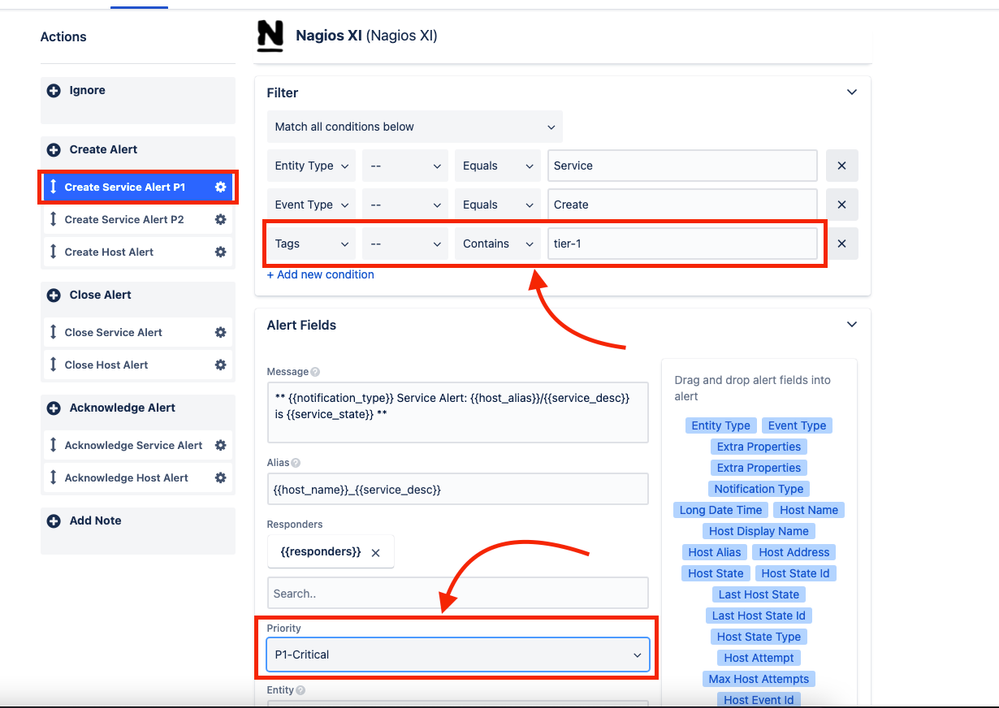This screenshot has height=708, width=999.
Task: Click the Message text area
Action: pyautogui.click(x=458, y=412)
